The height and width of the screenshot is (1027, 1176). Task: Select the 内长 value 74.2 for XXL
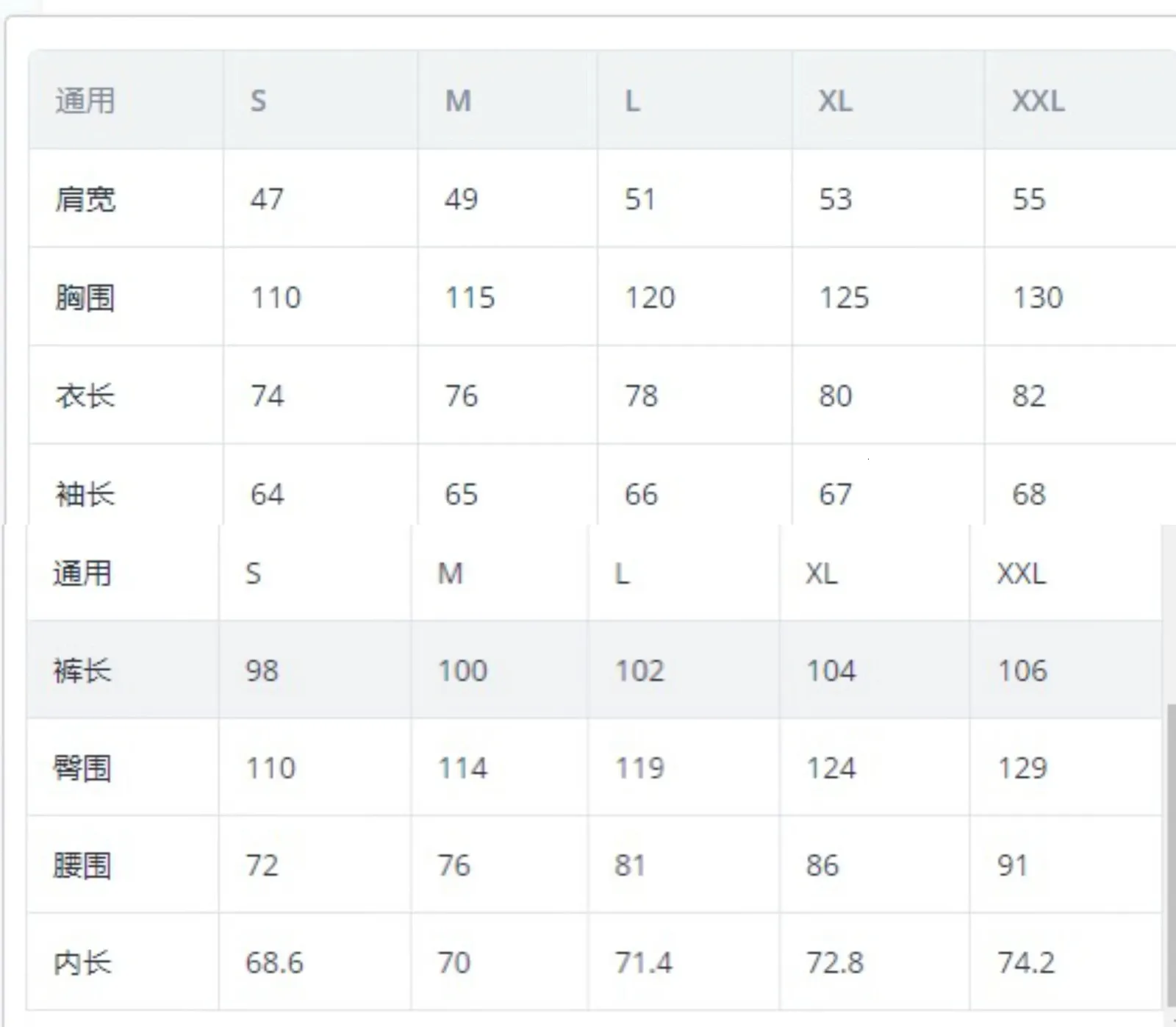1025,962
